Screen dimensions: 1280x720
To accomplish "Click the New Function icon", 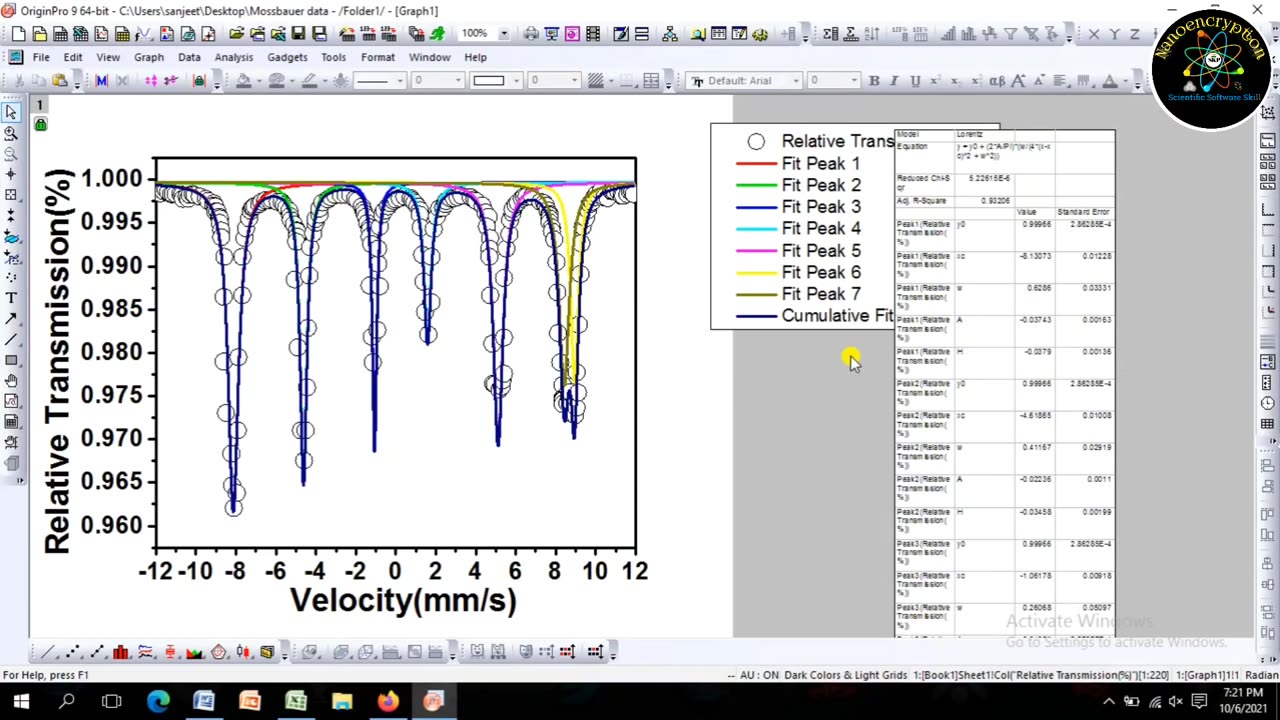I will pyautogui.click(x=142, y=34).
